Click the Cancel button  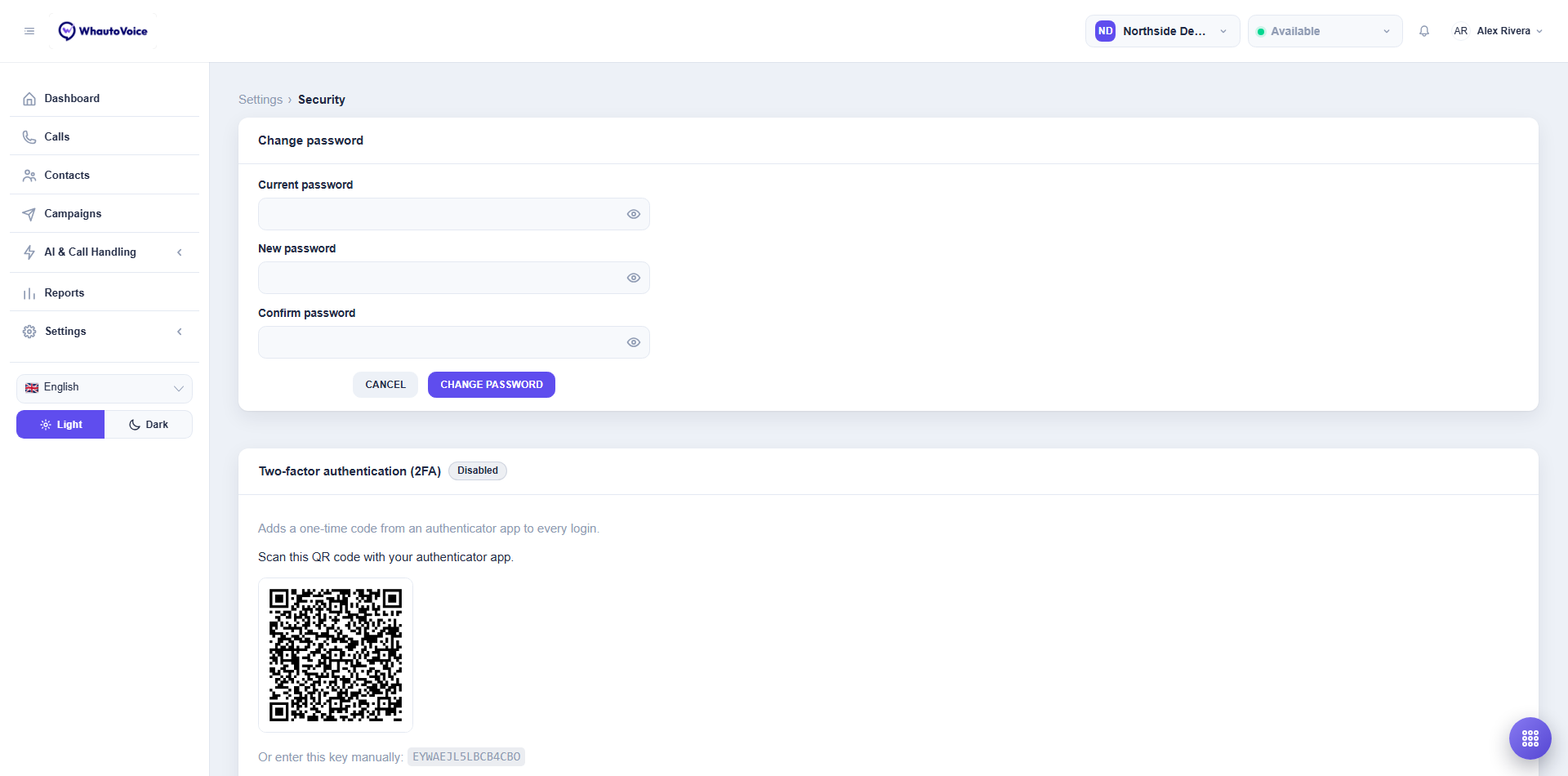pos(385,385)
